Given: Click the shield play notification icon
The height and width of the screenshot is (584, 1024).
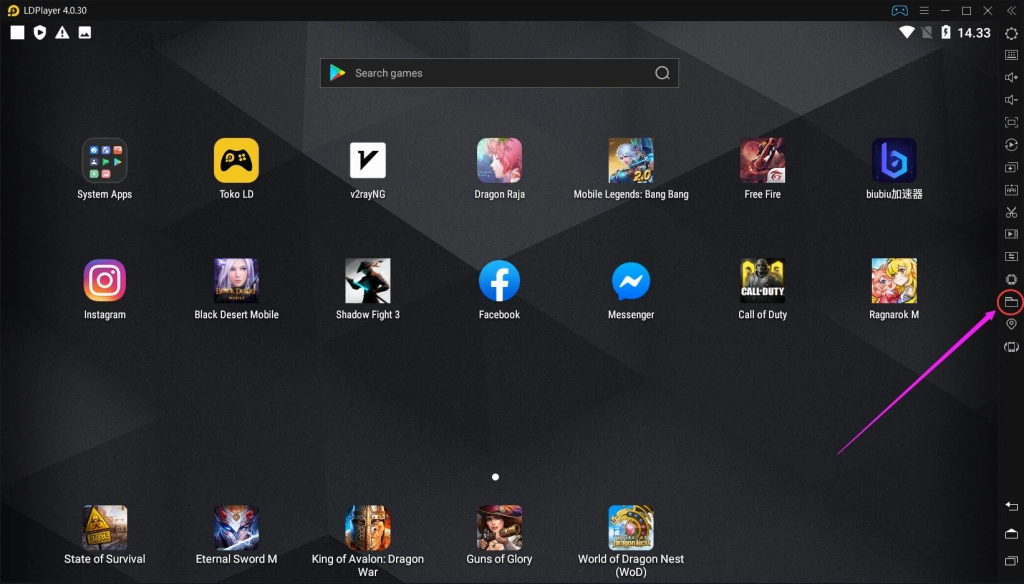Looking at the screenshot, I should (x=40, y=33).
